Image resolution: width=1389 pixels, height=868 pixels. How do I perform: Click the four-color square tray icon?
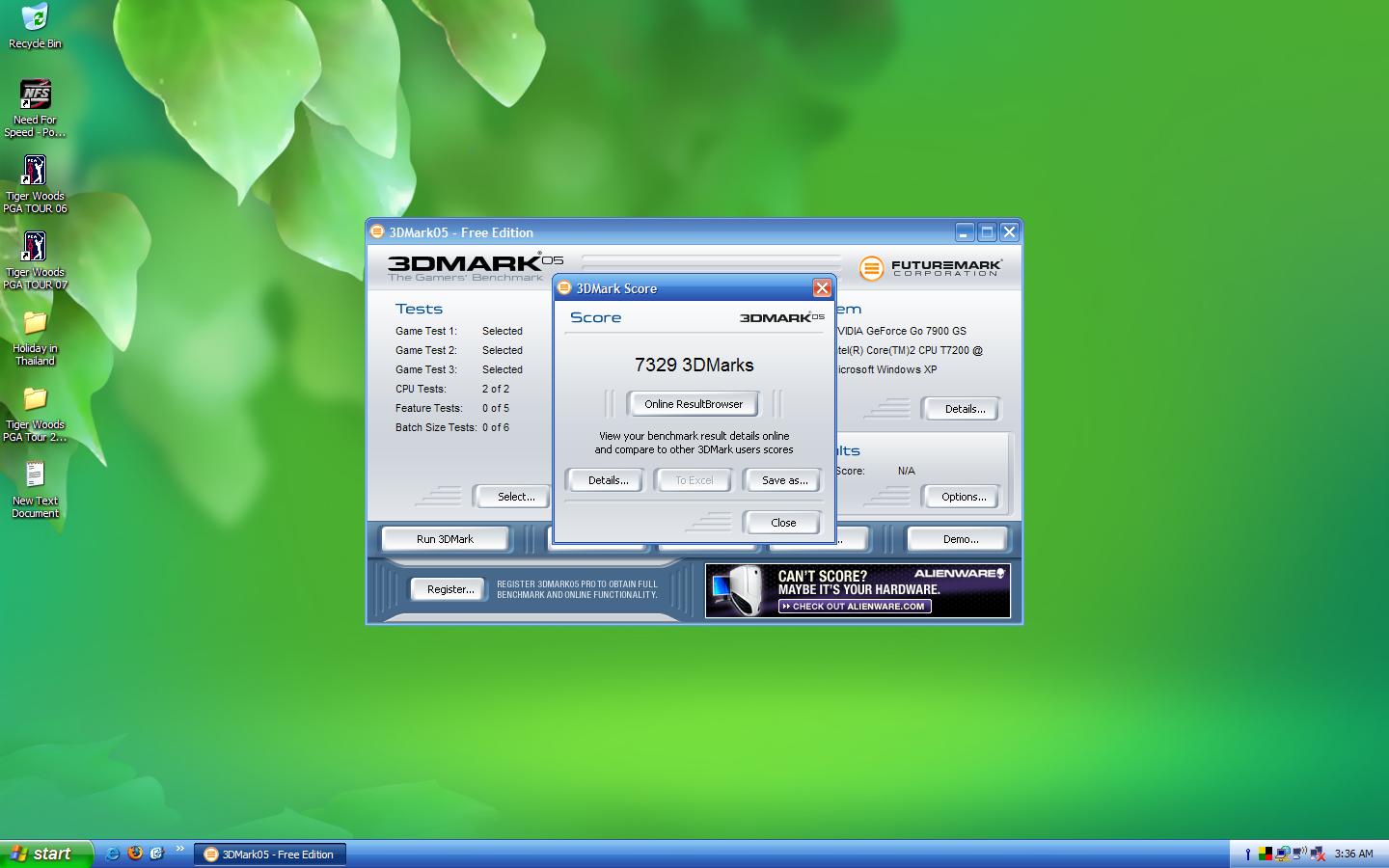[1265, 854]
